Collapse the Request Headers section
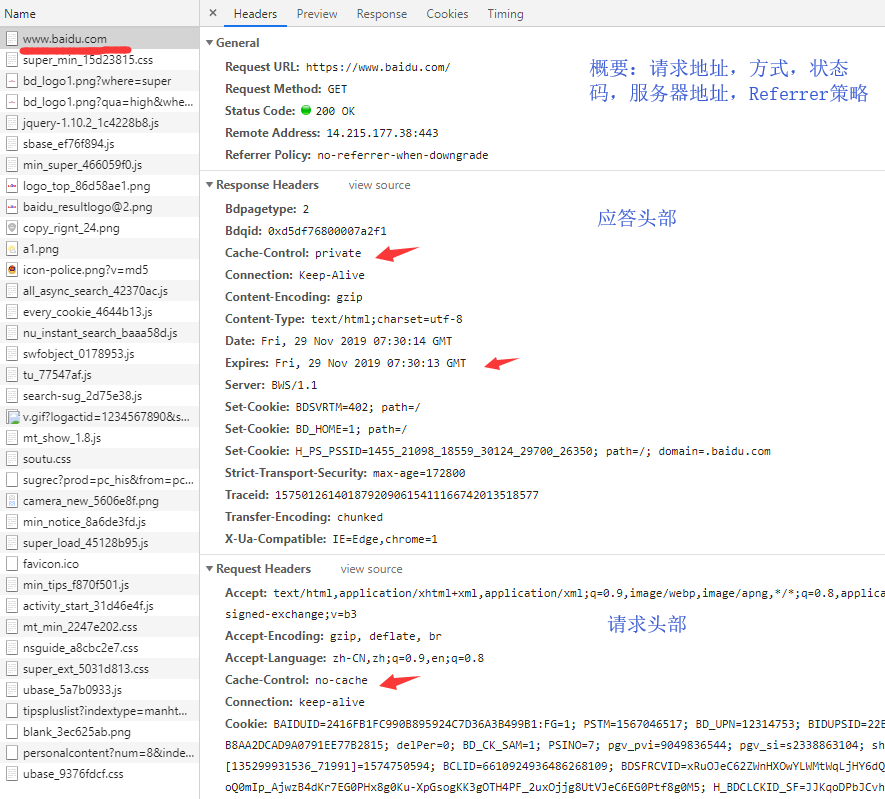The height and width of the screenshot is (799, 885). click(x=209, y=567)
